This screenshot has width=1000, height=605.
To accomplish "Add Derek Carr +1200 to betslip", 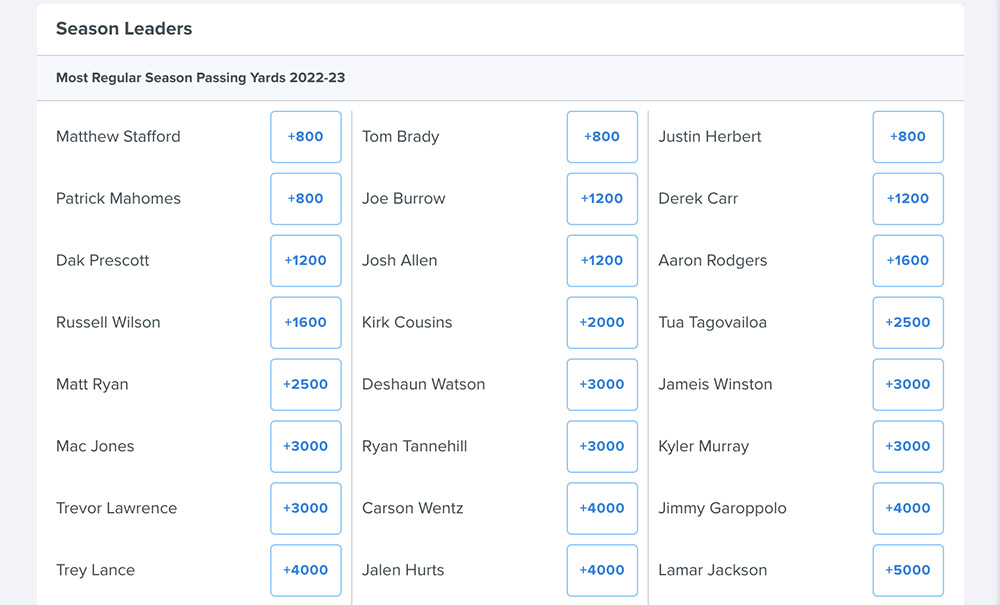I will click(908, 199).
